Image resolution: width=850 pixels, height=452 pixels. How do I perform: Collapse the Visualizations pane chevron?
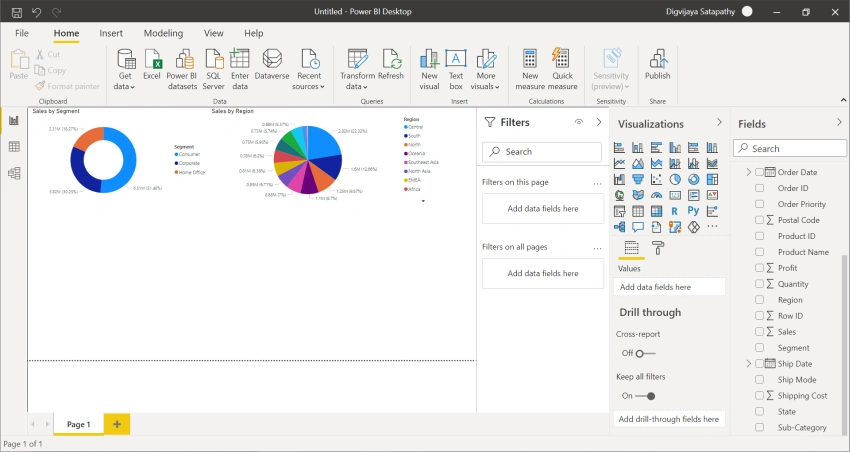pyautogui.click(x=719, y=122)
